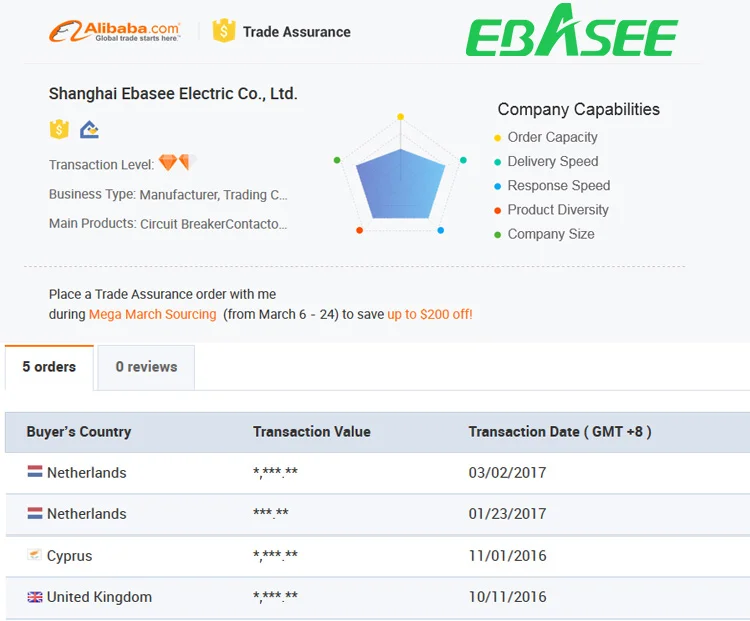Click the Netherlands flag in first order row
The height and width of the screenshot is (621, 750).
[35, 472]
